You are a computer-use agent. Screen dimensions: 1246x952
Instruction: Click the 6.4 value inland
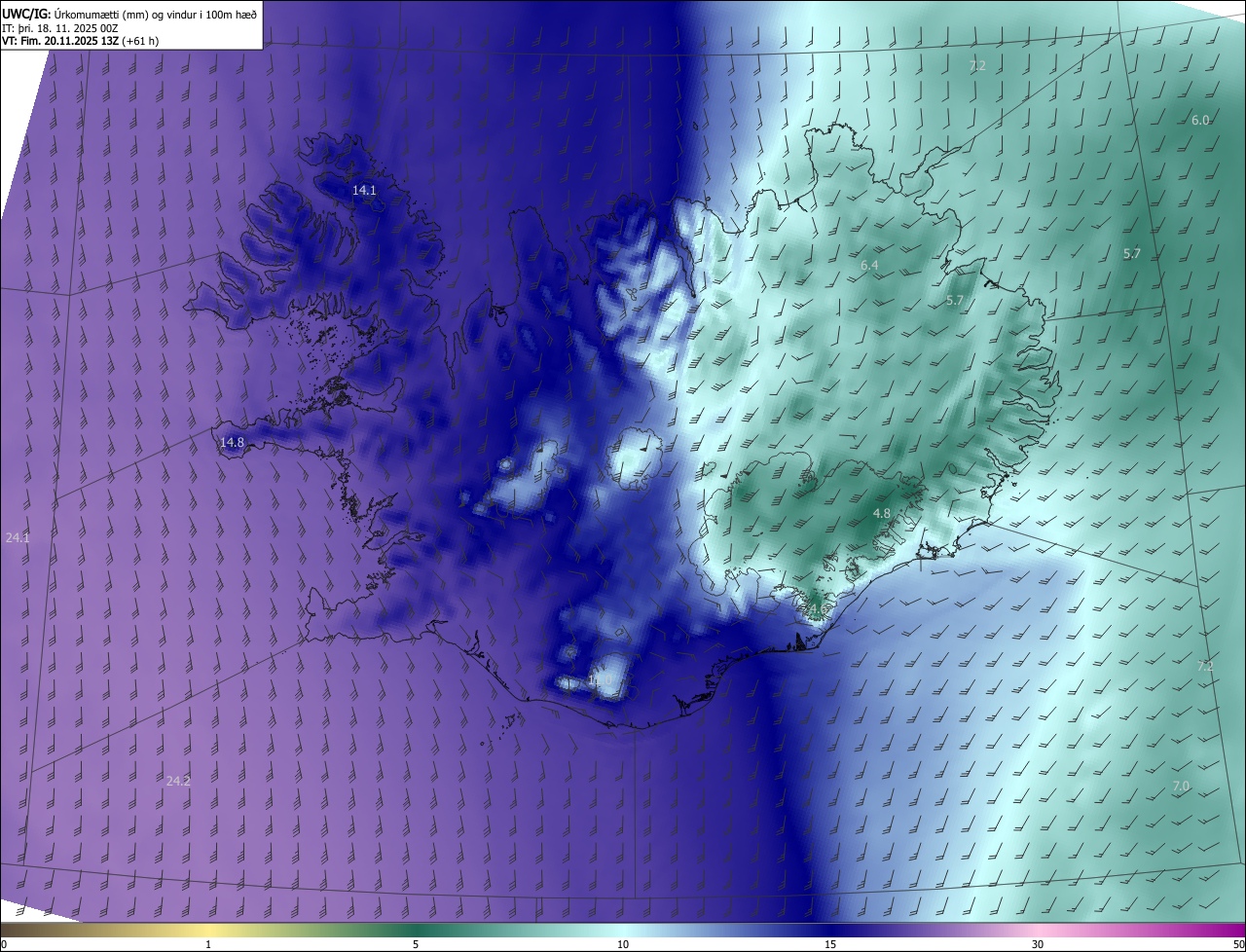pyautogui.click(x=869, y=266)
